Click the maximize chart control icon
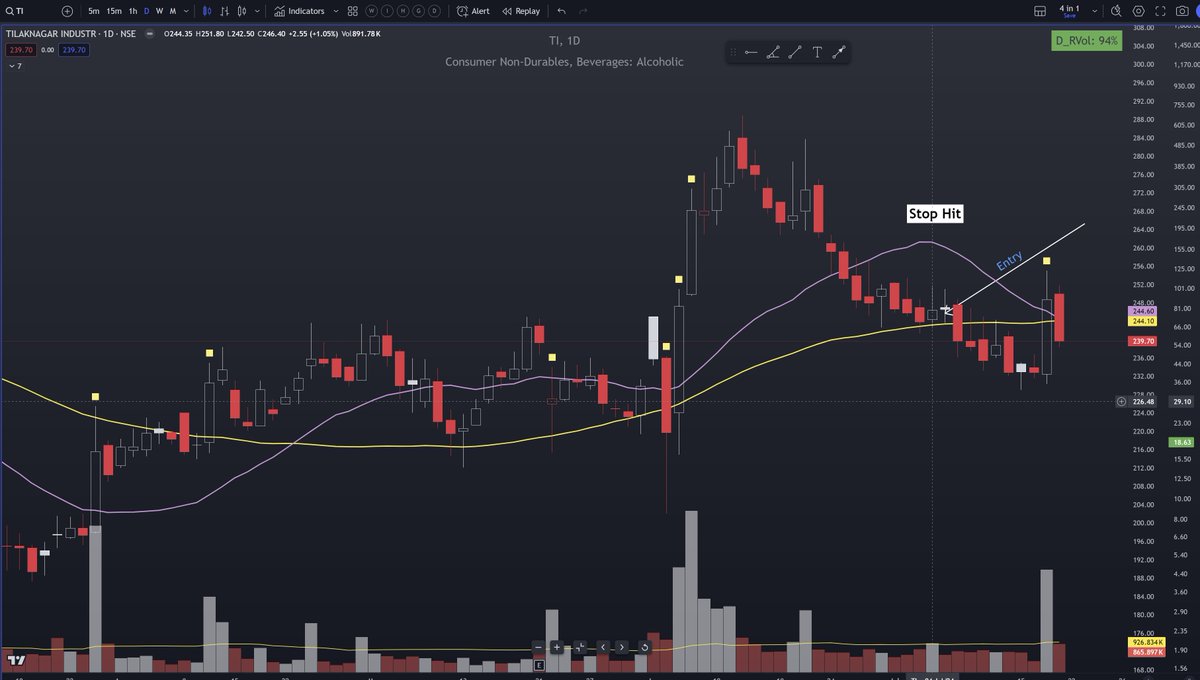Image resolution: width=1200 pixels, height=680 pixels. click(x=580, y=647)
